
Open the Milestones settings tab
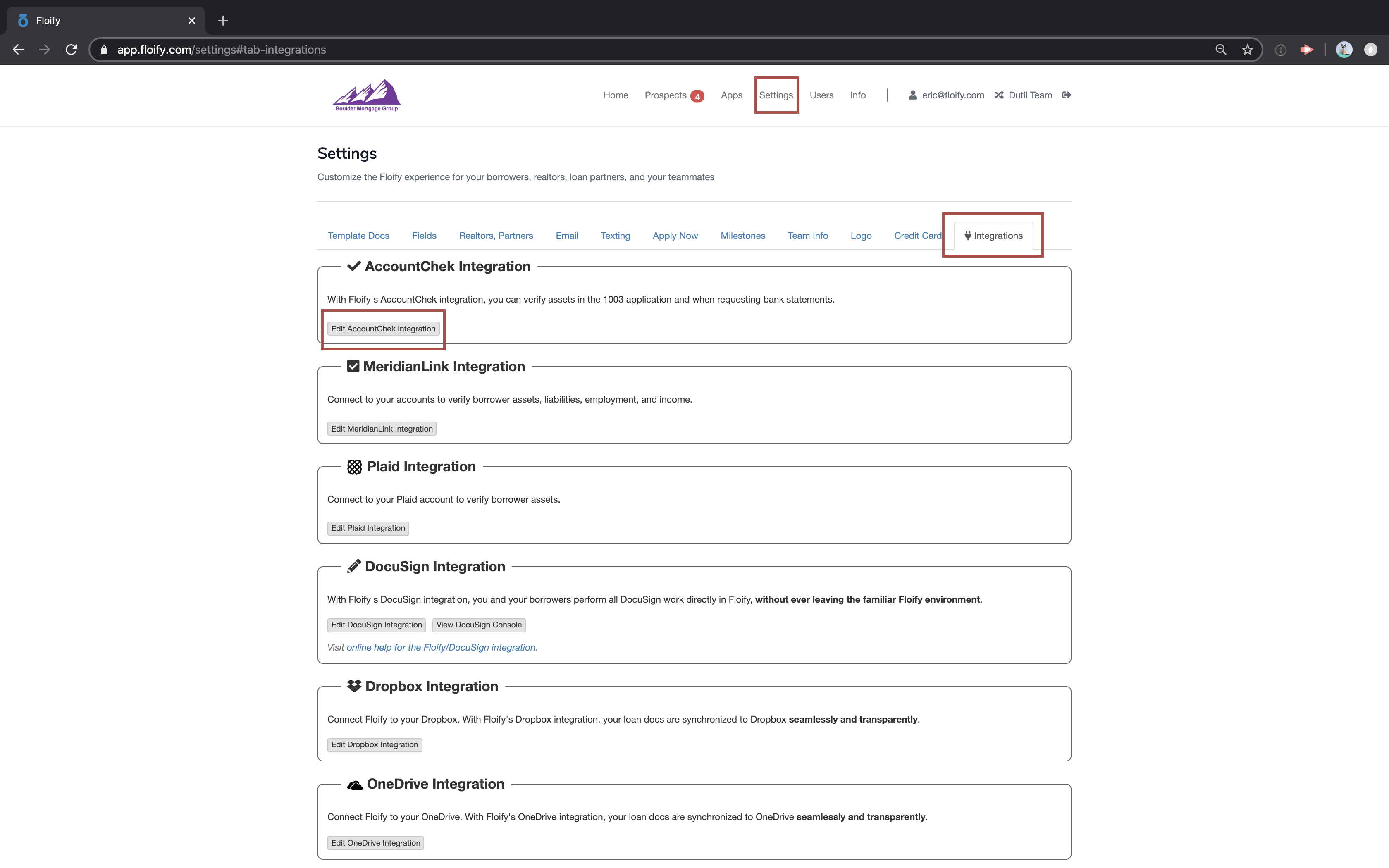pos(743,236)
